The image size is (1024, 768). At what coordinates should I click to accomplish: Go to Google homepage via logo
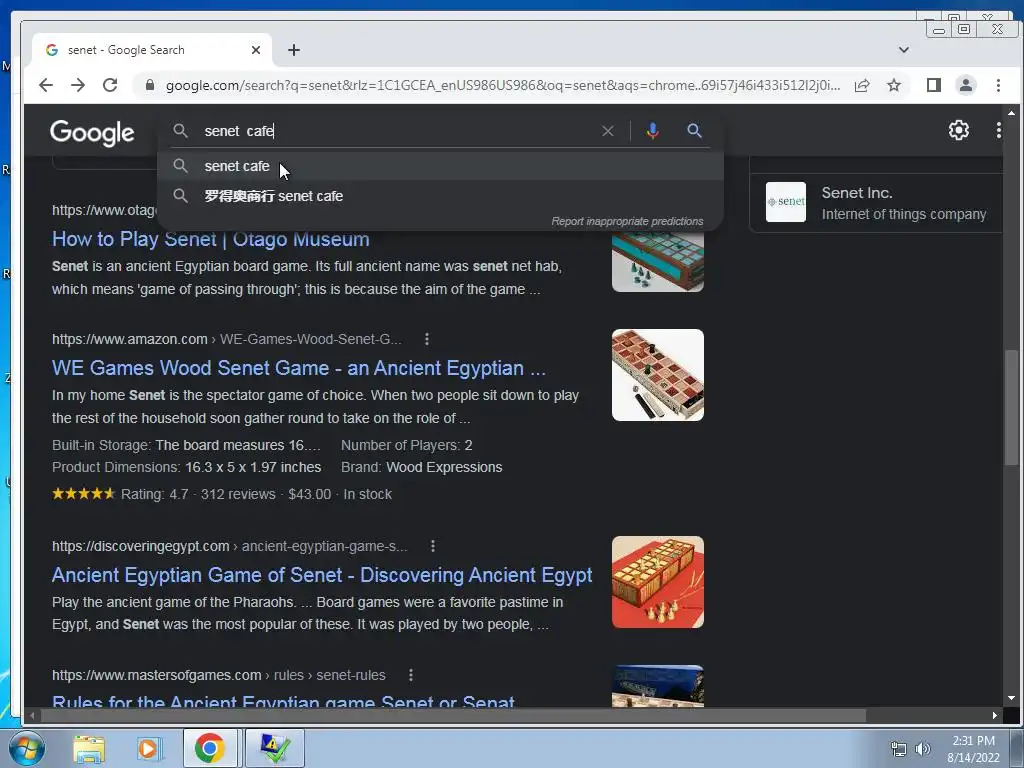pyautogui.click(x=92, y=133)
